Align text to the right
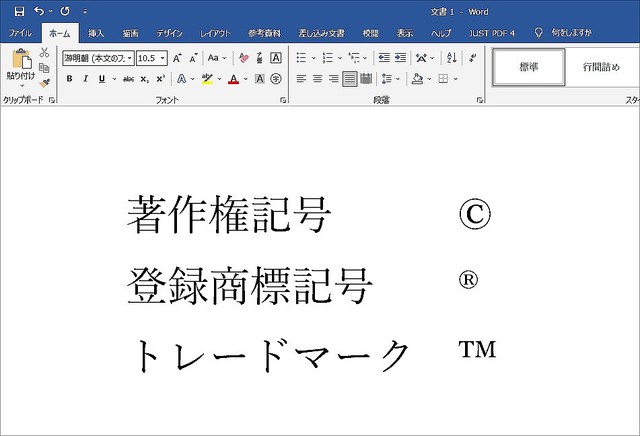The width and height of the screenshot is (640, 436). pos(333,79)
